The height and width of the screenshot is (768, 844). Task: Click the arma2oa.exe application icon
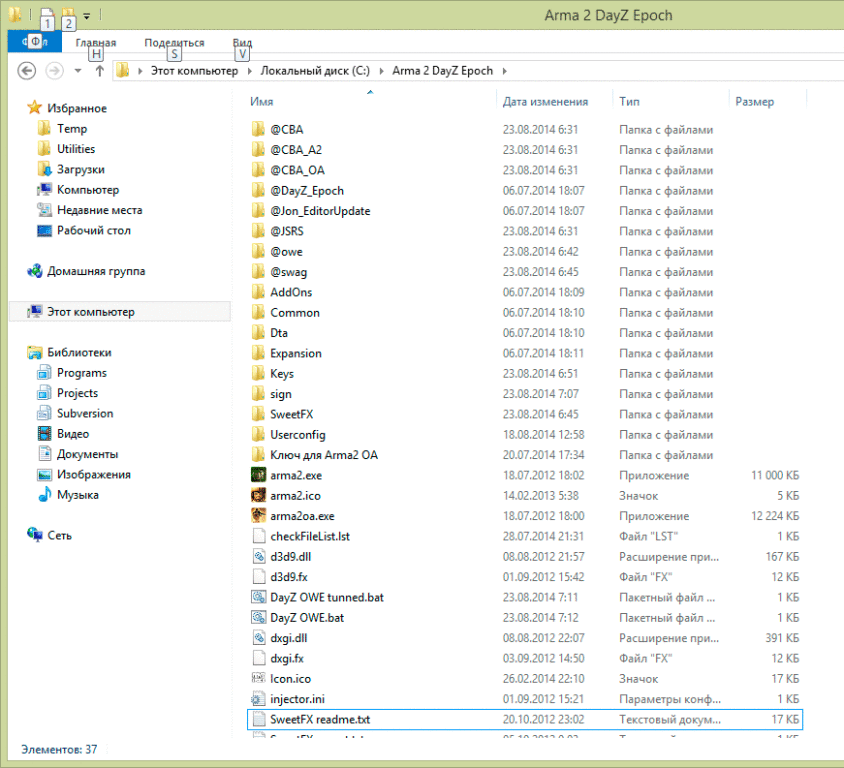tap(258, 516)
